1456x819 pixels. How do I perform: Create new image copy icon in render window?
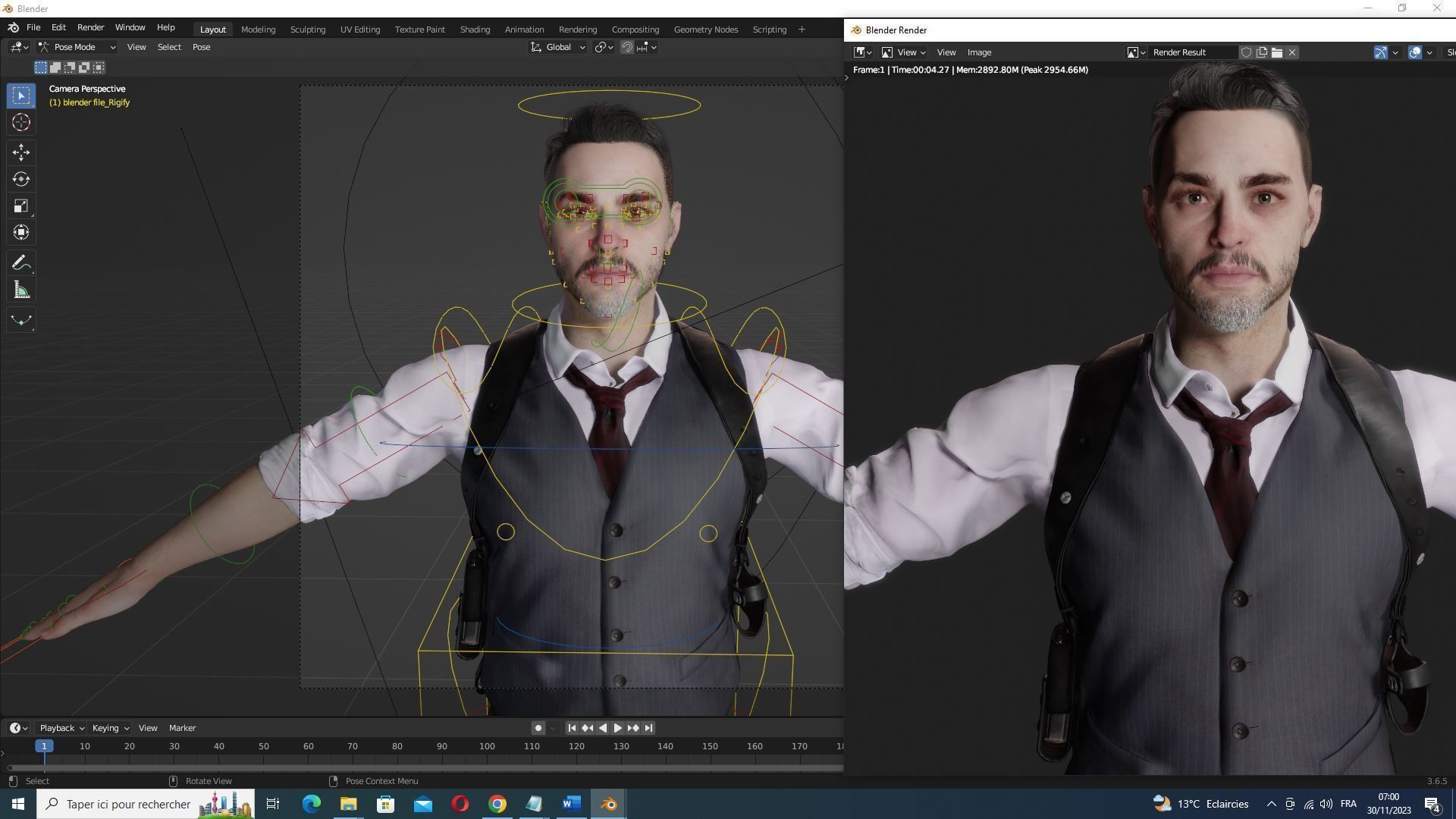(x=1262, y=52)
